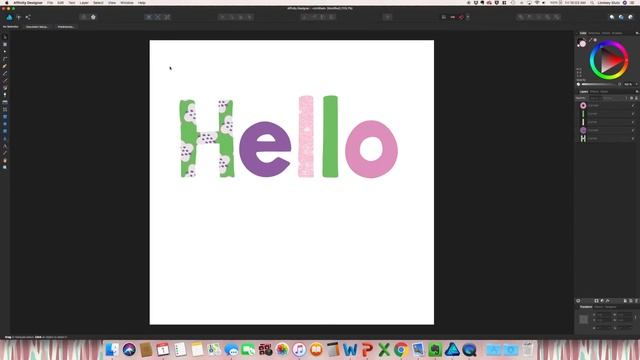Switch to the Styles tab
Viewport: 640px width, 360px height.
(604, 91)
